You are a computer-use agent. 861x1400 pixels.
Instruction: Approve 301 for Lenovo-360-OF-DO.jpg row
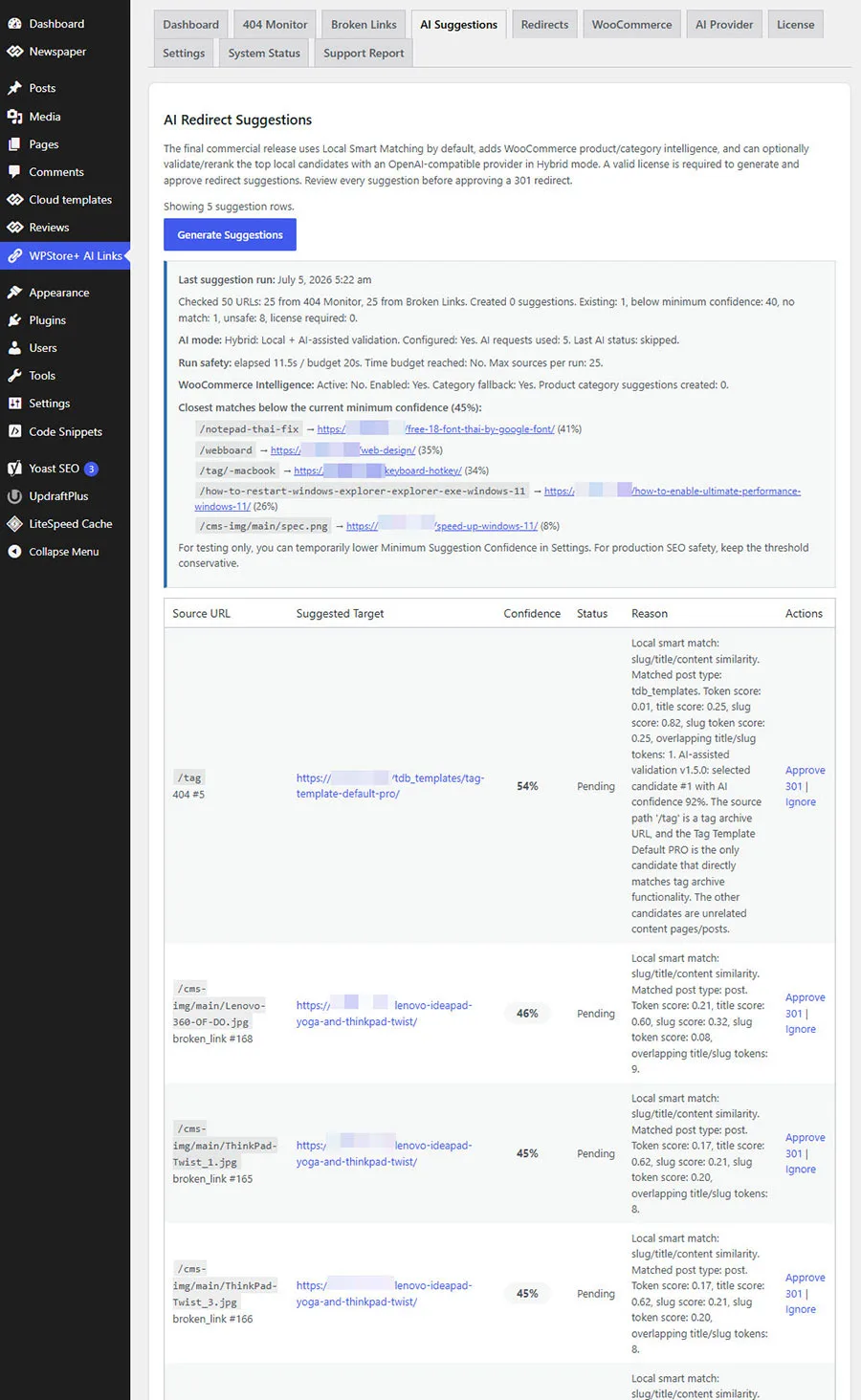tap(805, 1005)
